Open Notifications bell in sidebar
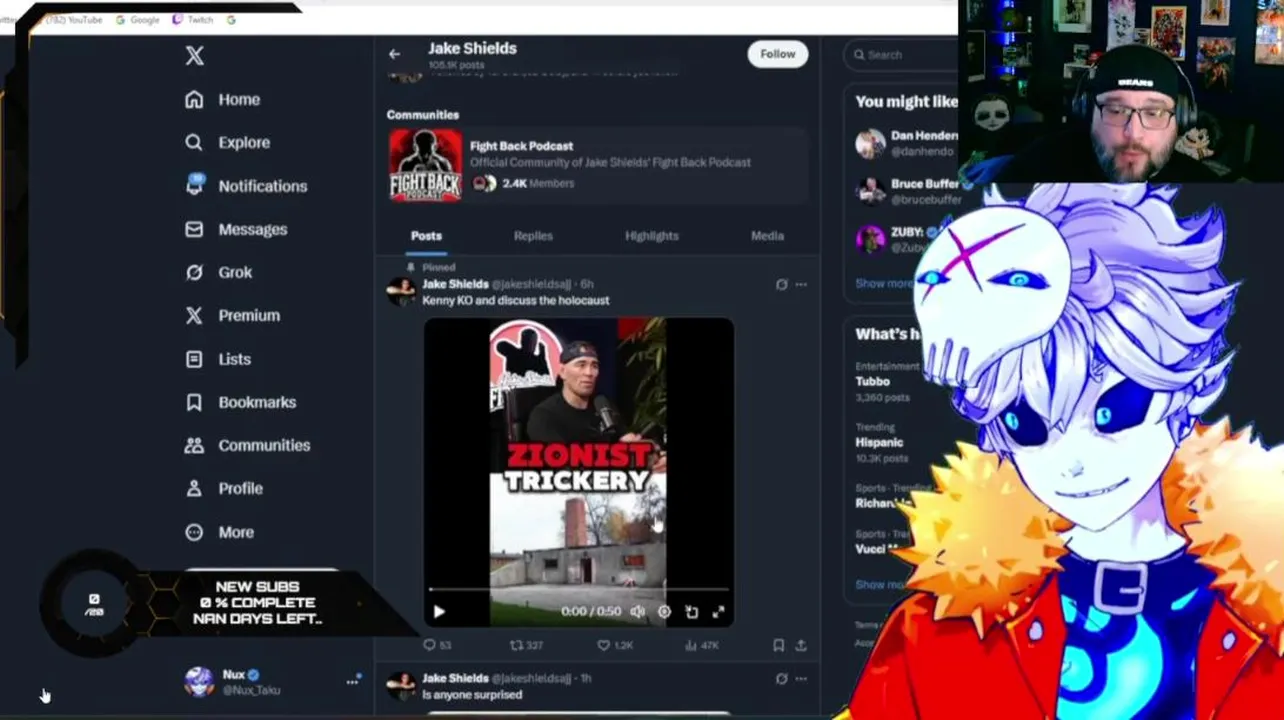This screenshot has height=720, width=1284. [194, 185]
